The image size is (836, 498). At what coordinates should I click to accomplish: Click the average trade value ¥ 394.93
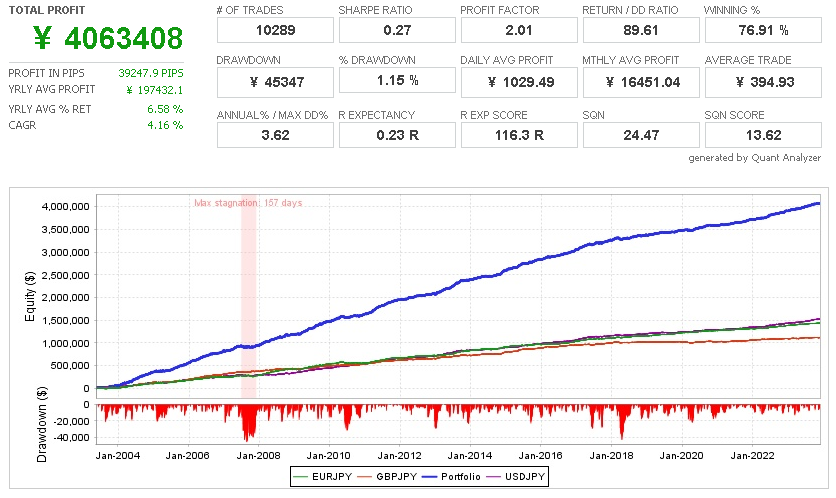(763, 82)
